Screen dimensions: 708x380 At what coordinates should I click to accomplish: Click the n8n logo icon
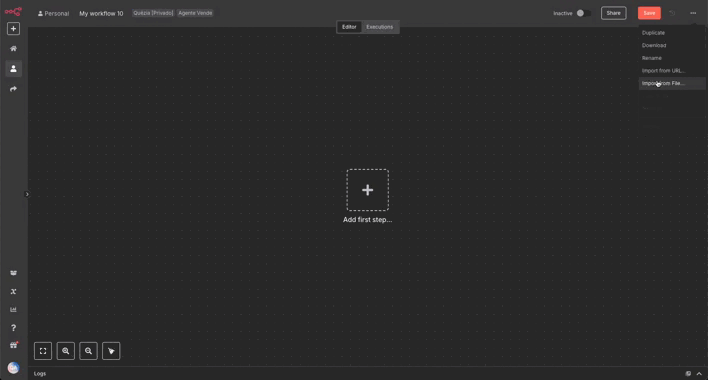[x=13, y=11]
